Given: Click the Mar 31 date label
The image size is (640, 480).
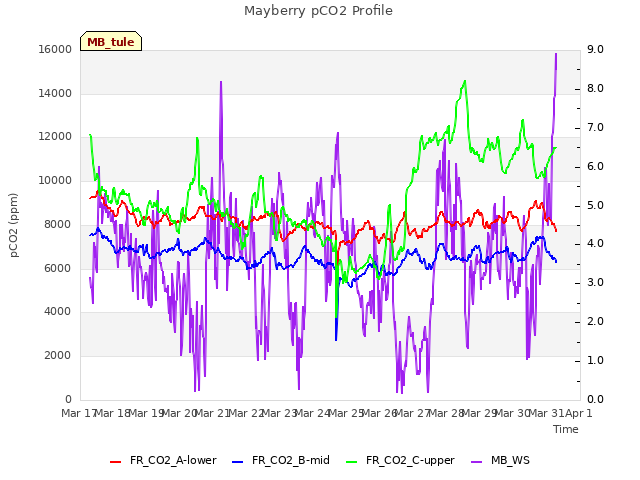Looking at the screenshot, I should [x=546, y=413].
